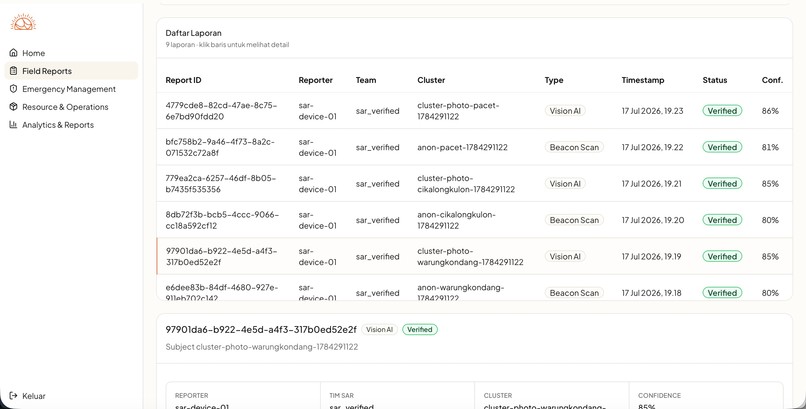The image size is (806, 409).
Task: Click cluster-photo-cikalongkulon-1784291122 cell
Action: 466,184
